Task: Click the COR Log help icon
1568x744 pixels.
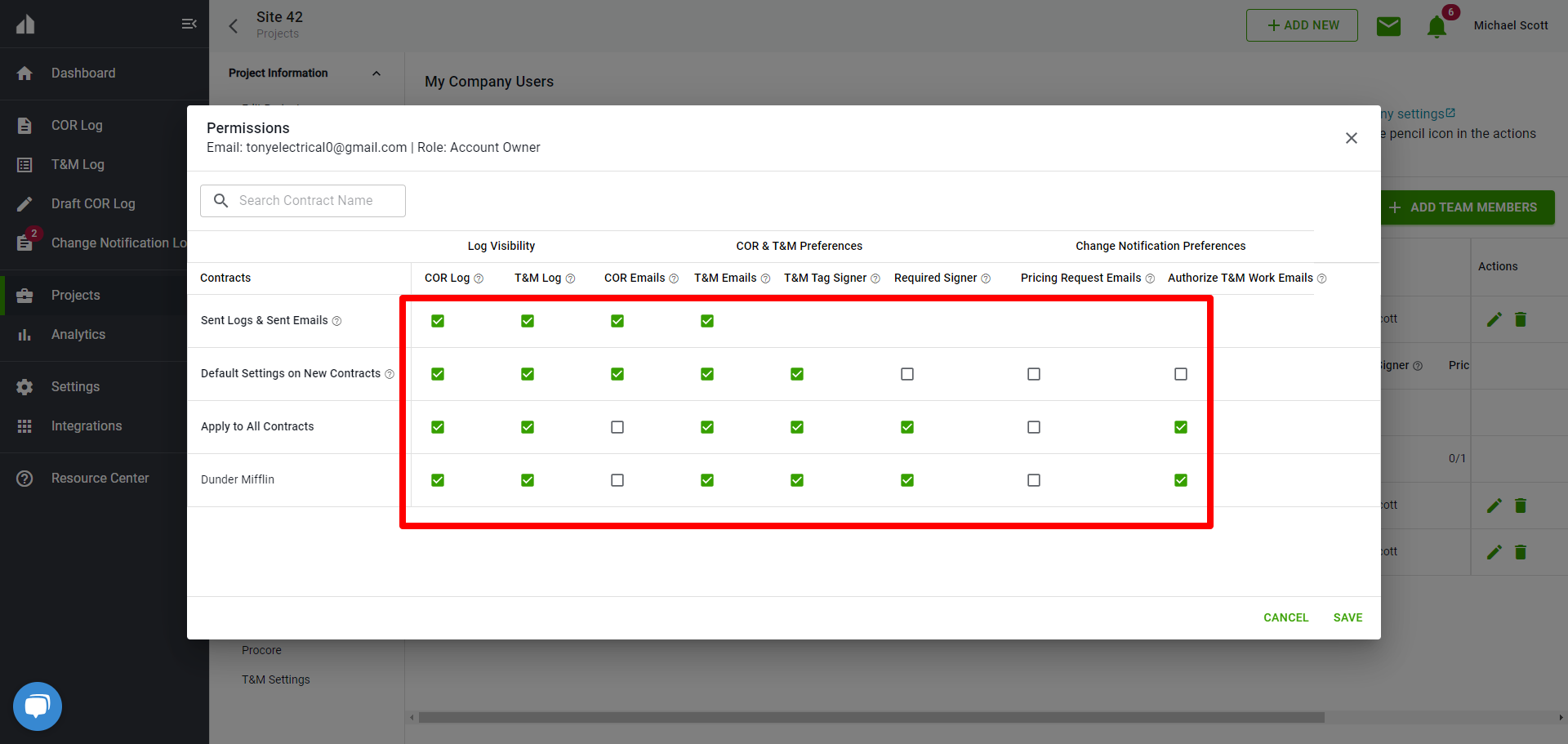Action: point(479,278)
